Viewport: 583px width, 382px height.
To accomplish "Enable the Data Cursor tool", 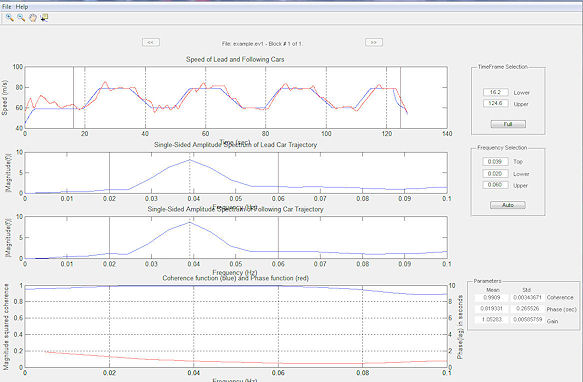I will point(44,17).
